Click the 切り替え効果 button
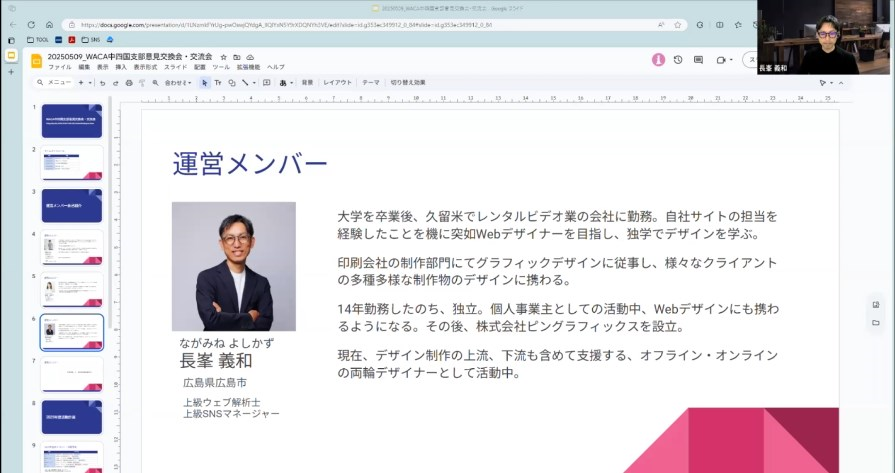This screenshot has height=473, width=895. tap(407, 83)
